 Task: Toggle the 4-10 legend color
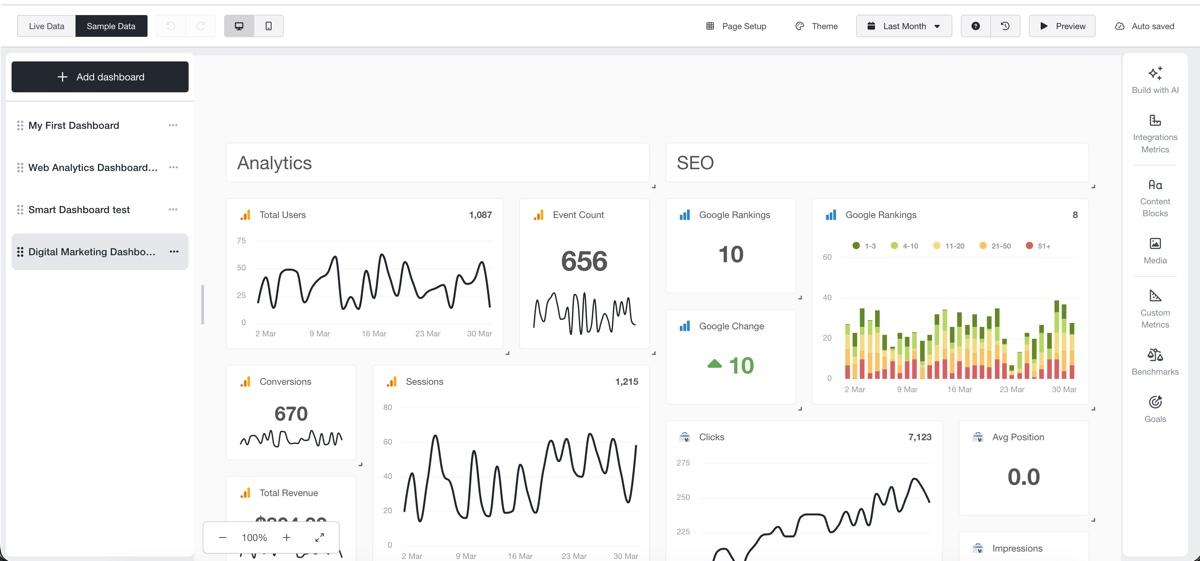point(895,246)
